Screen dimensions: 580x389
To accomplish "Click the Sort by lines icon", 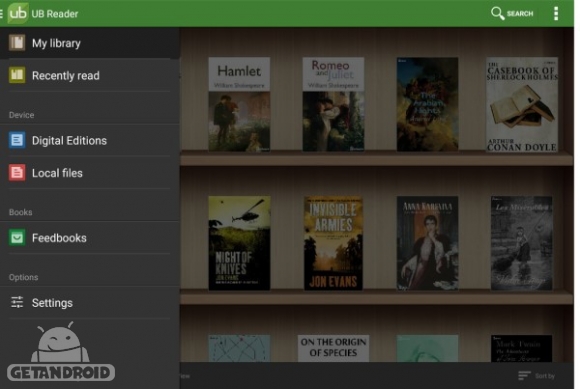I will [524, 376].
